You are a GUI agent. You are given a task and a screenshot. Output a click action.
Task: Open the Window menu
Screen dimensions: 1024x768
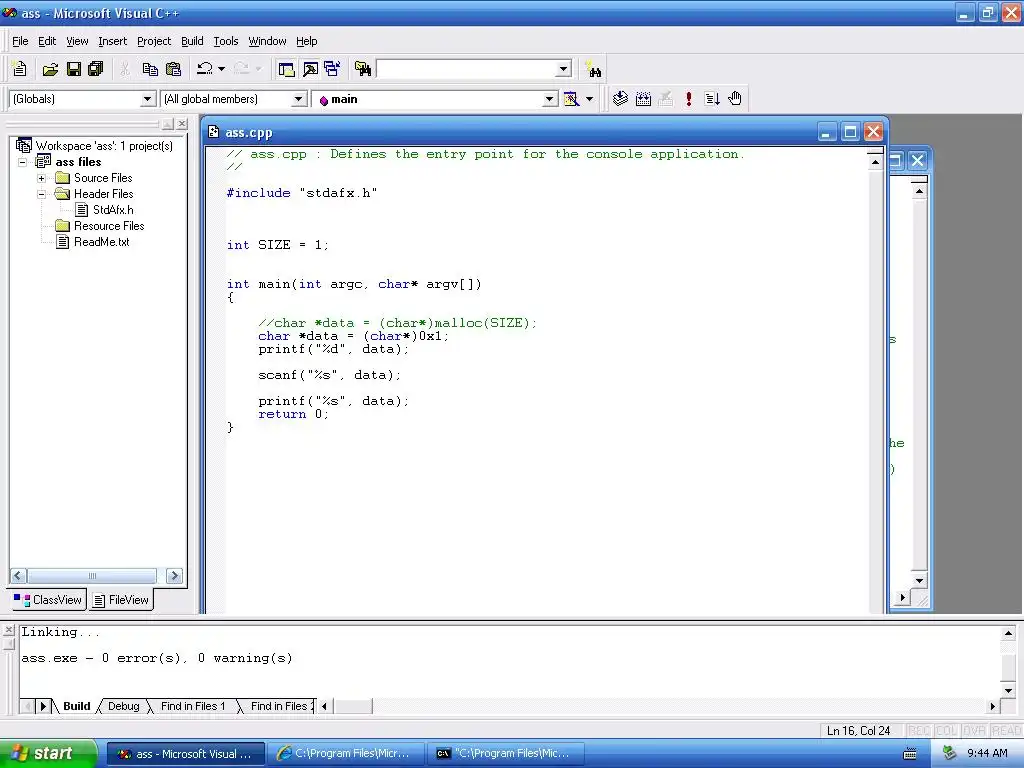[267, 41]
